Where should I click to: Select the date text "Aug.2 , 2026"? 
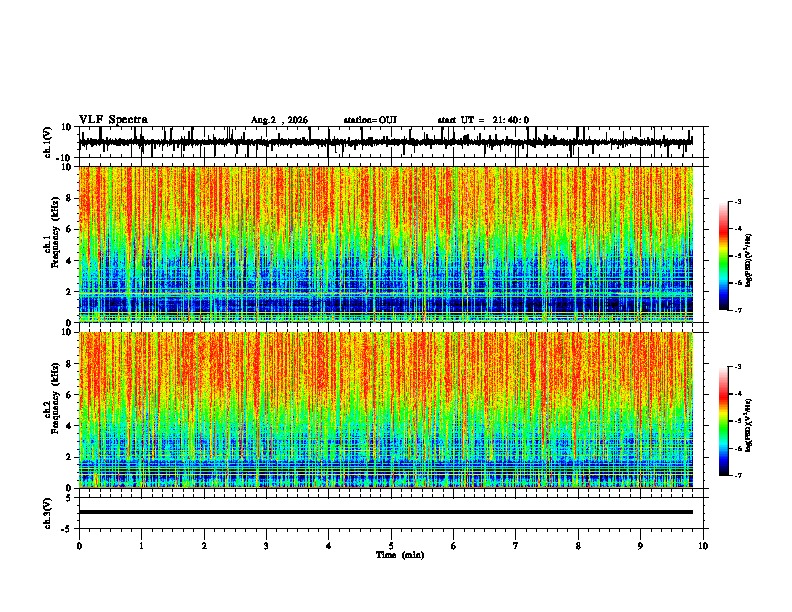279,120
